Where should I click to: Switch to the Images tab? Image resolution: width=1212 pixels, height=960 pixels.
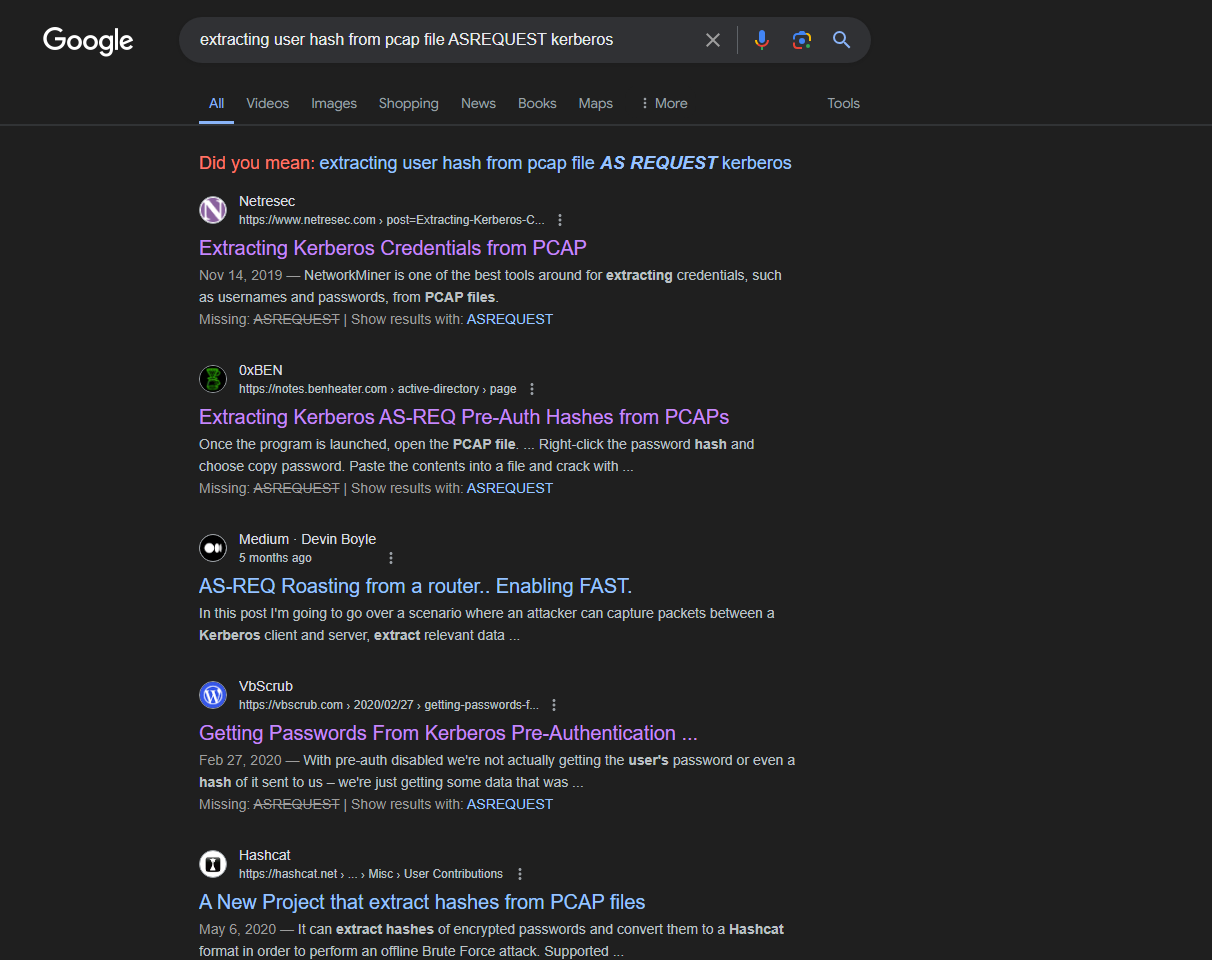tap(334, 103)
